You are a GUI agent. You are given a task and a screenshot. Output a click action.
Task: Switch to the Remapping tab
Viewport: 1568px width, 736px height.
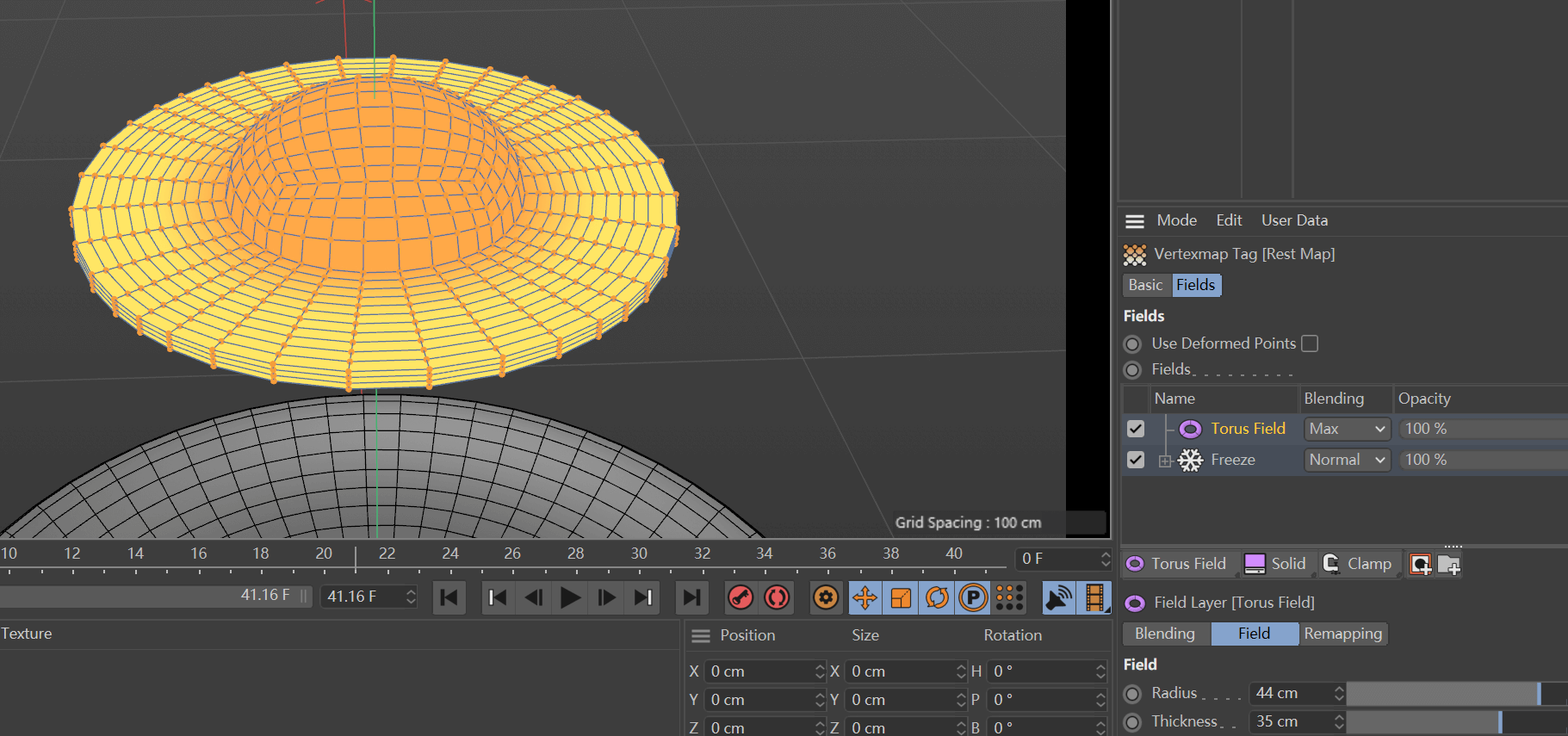(x=1342, y=634)
